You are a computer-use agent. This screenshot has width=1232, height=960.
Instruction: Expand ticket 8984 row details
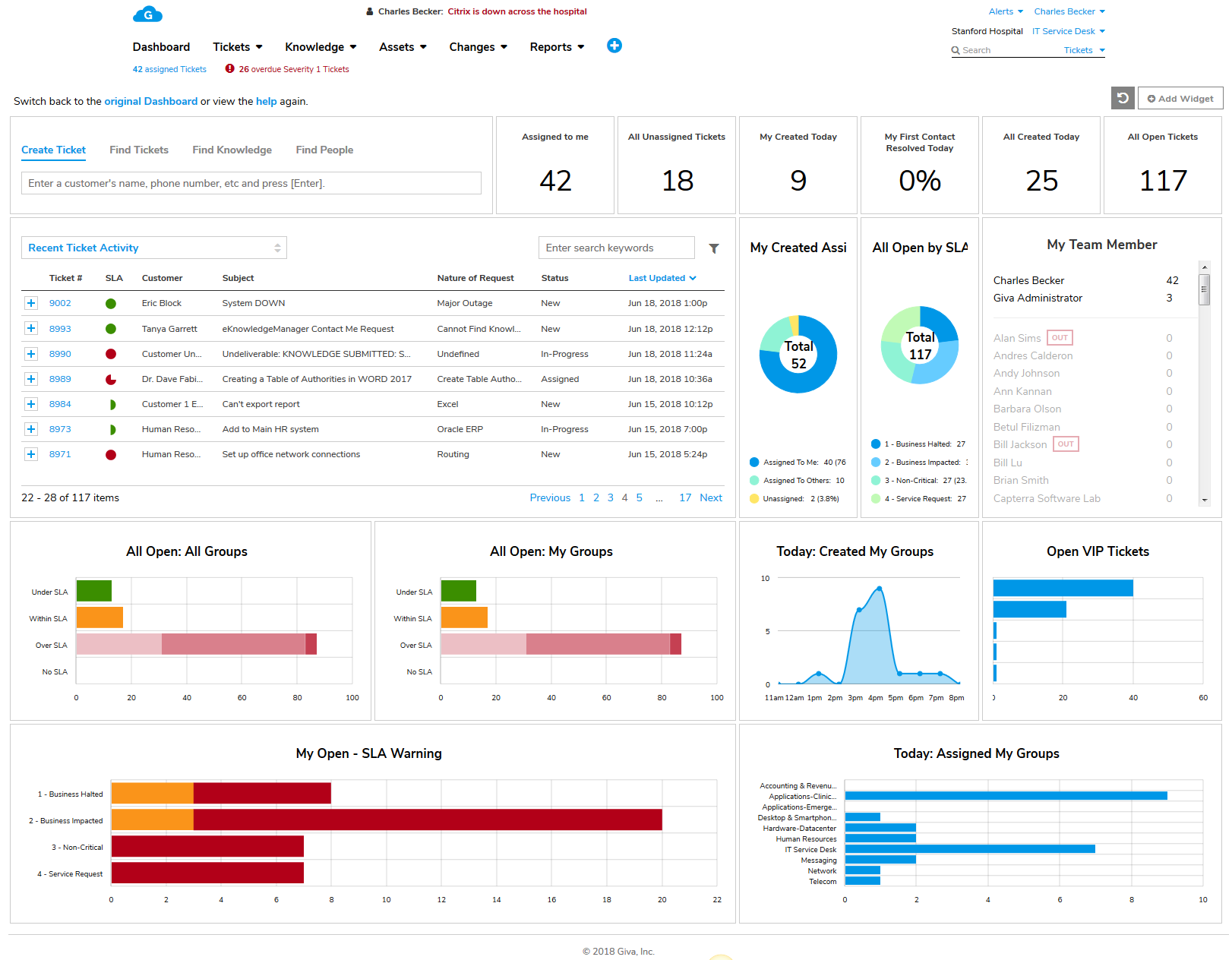(31, 404)
